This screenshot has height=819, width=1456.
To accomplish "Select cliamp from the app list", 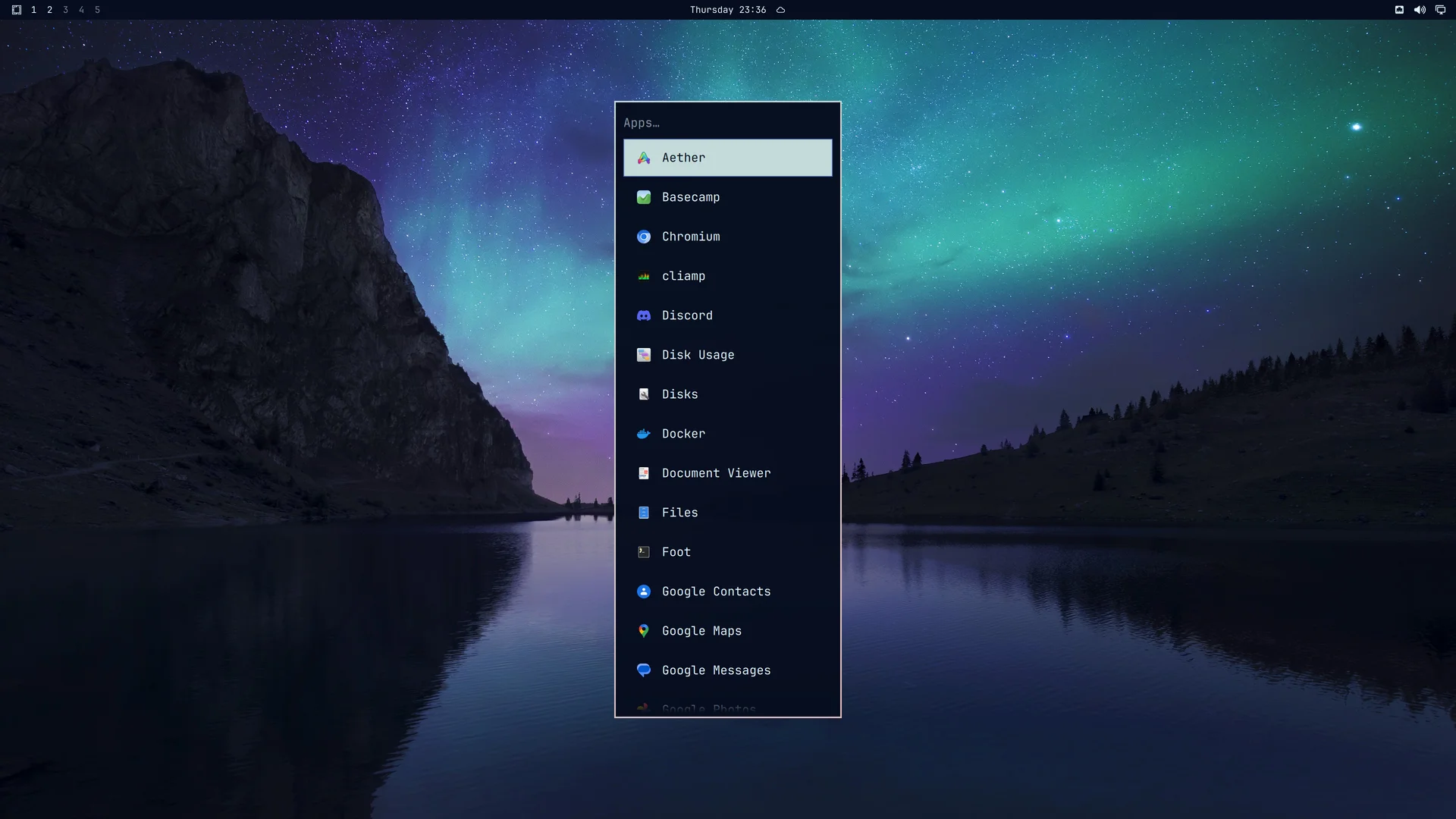I will (727, 276).
